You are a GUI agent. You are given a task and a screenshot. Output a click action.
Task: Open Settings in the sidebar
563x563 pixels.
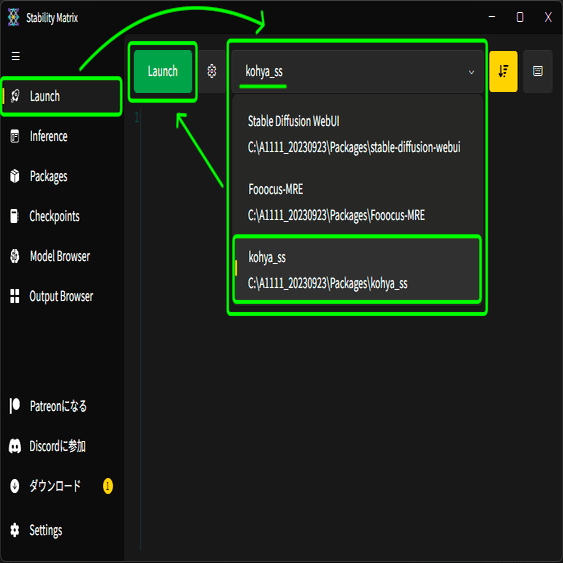(62, 530)
